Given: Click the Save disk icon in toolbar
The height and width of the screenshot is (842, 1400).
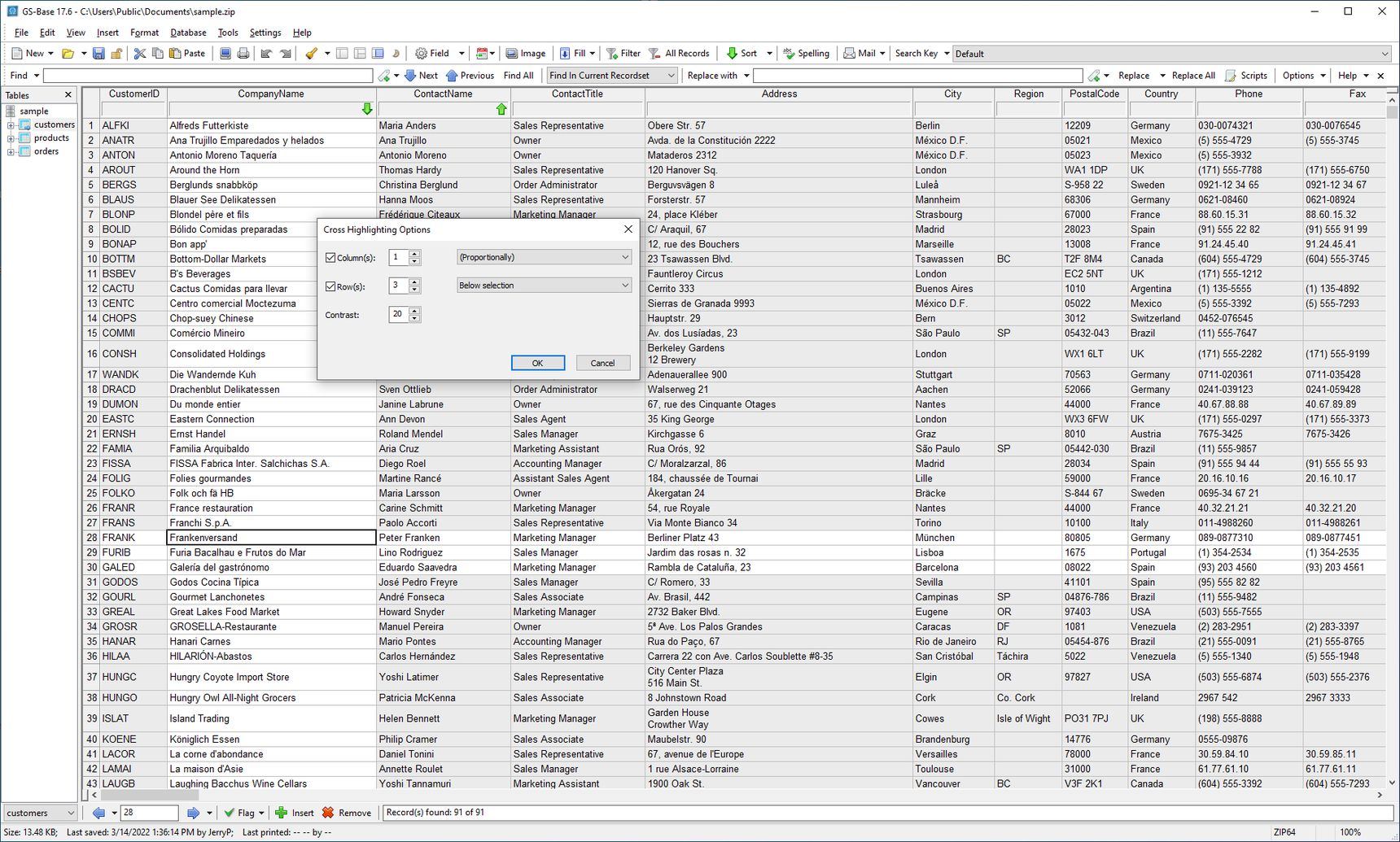Looking at the screenshot, I should pyautogui.click(x=98, y=54).
